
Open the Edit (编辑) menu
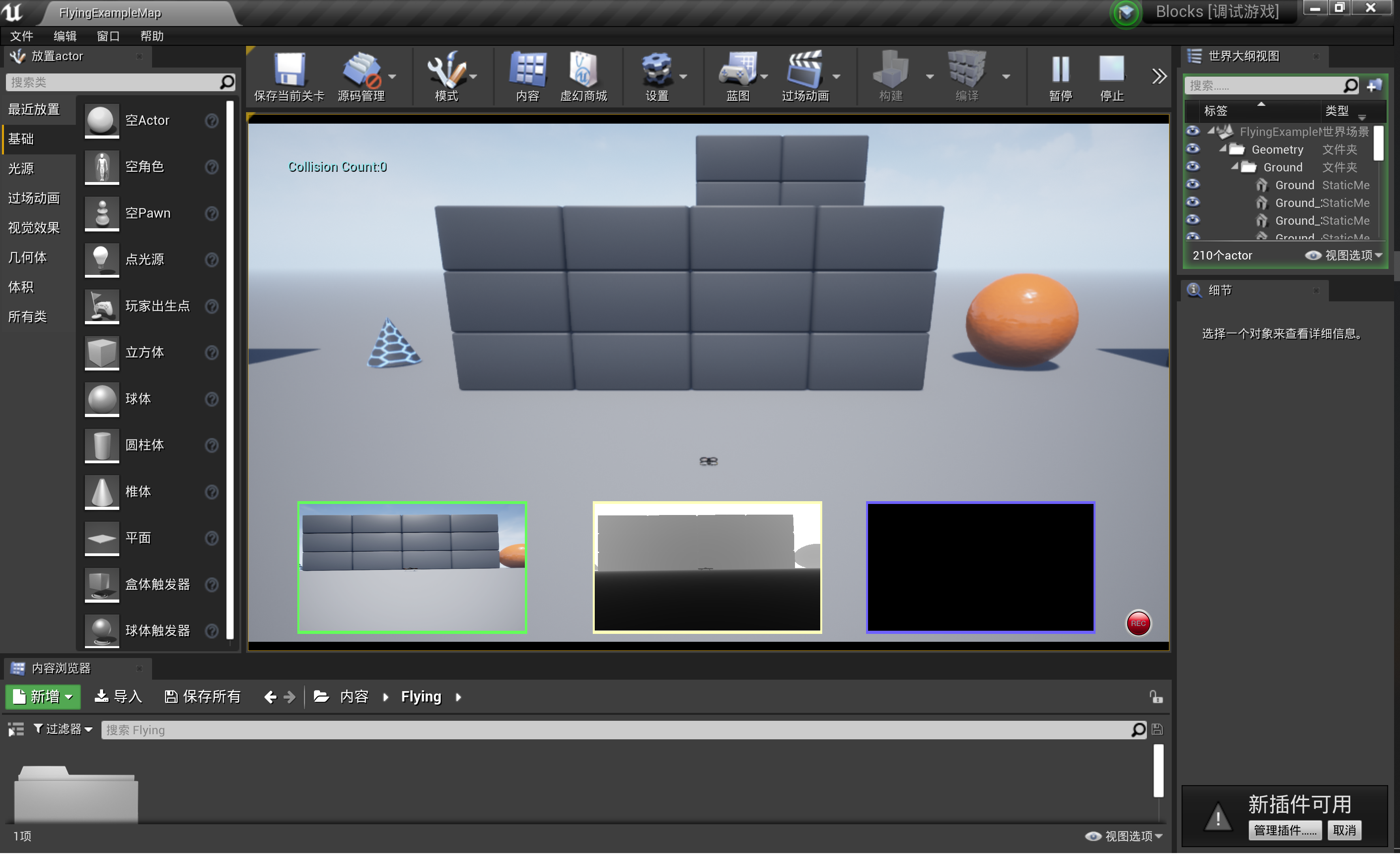pos(65,36)
